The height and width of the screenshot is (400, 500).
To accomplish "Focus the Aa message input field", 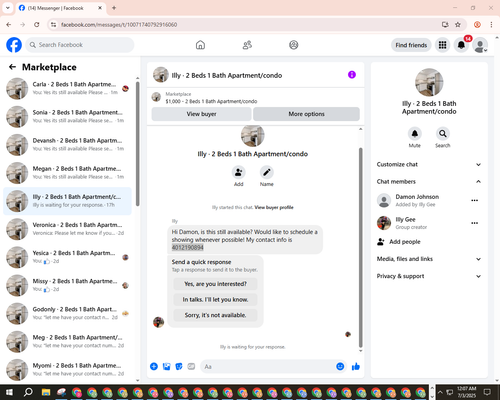I will click(x=267, y=367).
